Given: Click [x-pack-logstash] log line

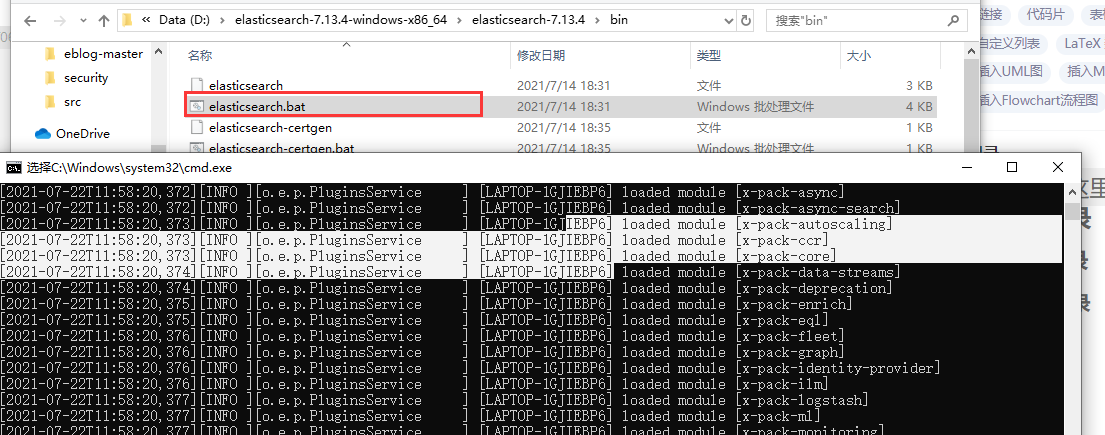Looking at the screenshot, I should pyautogui.click(x=803, y=400).
